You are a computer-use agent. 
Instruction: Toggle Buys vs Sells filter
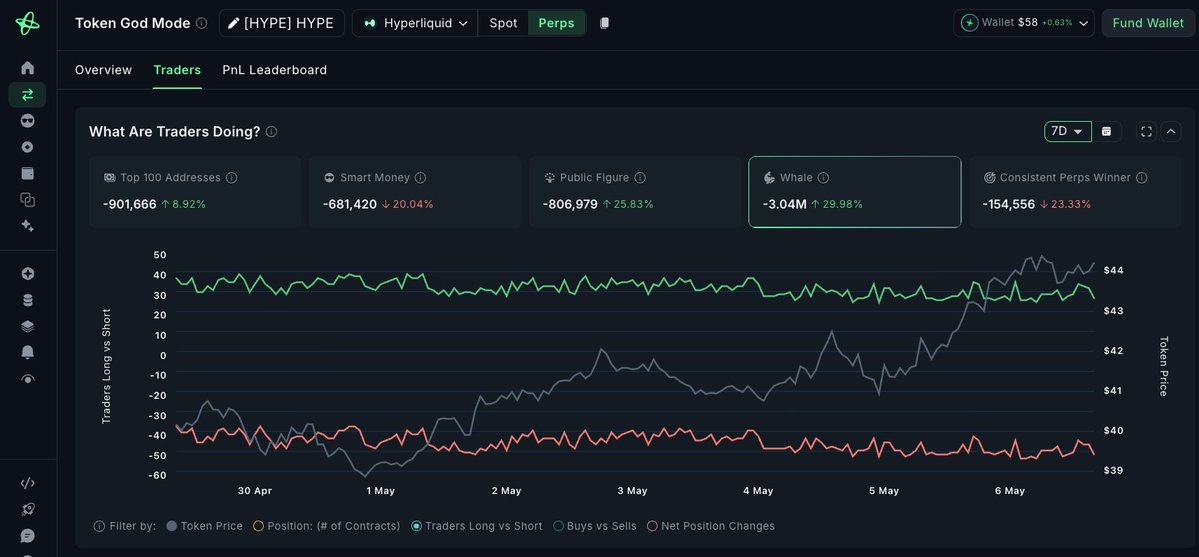pos(595,526)
